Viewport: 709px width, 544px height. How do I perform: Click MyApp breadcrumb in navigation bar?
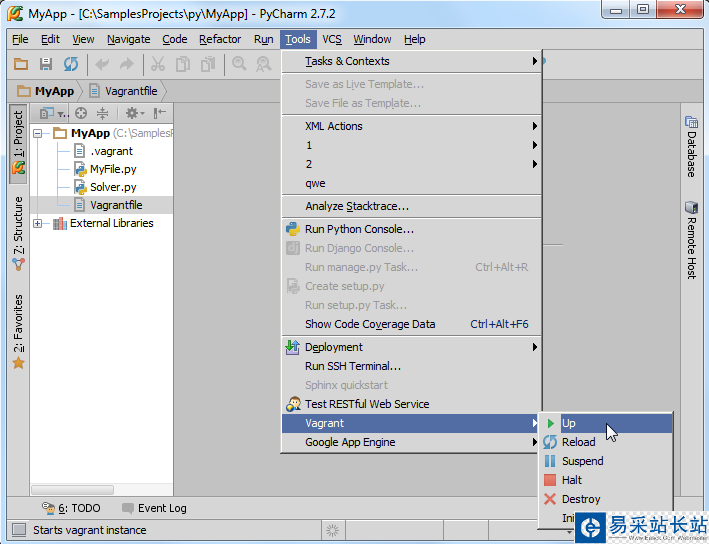coord(46,91)
